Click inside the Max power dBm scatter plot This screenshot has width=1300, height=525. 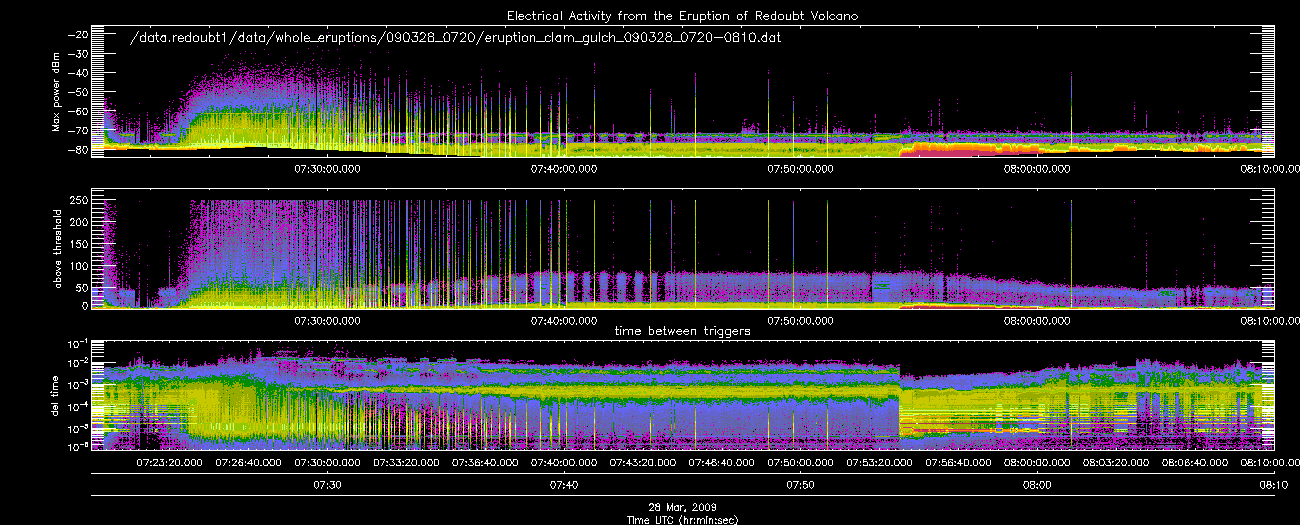[683, 92]
